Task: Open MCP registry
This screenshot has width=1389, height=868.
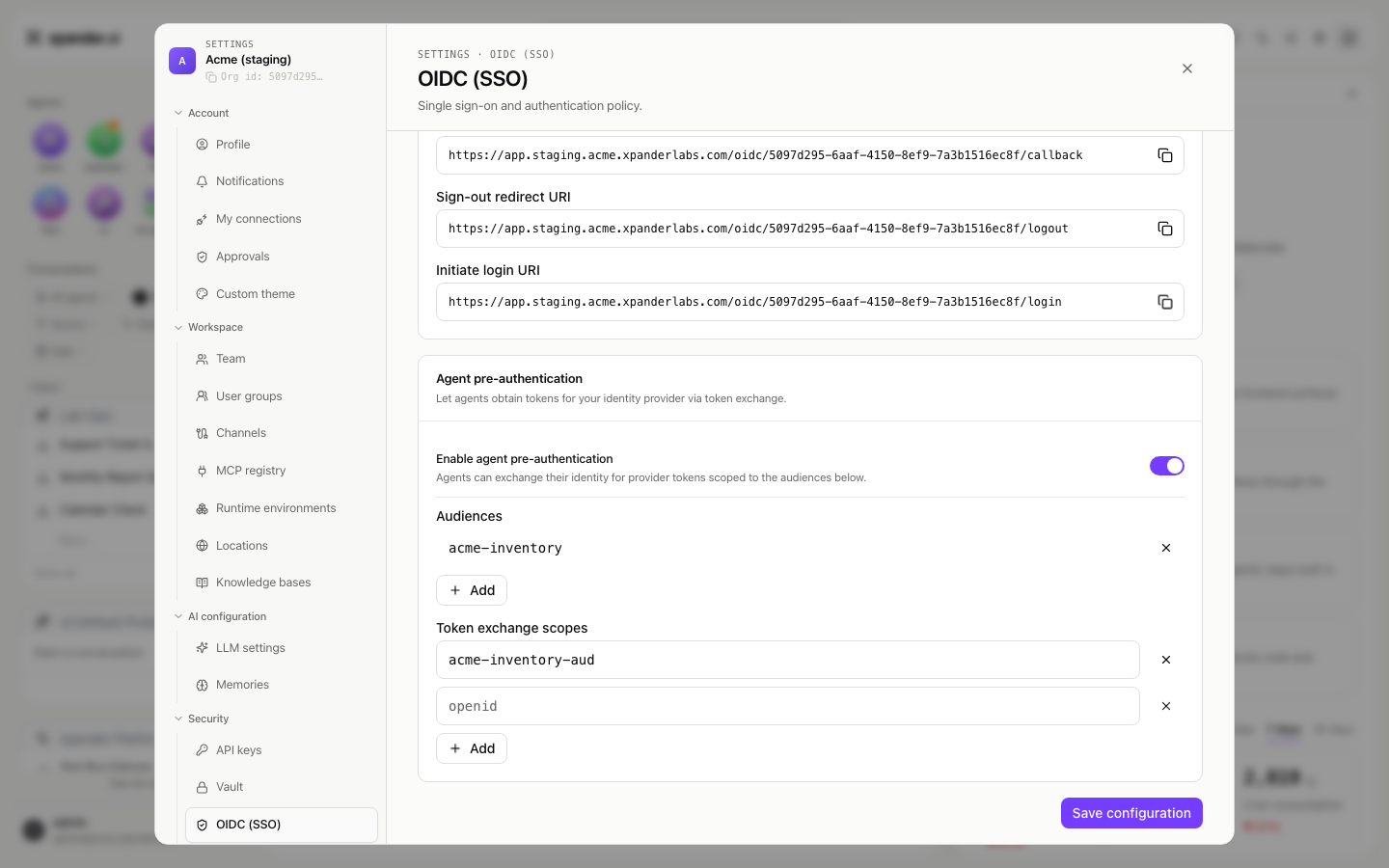Action: (x=282, y=471)
